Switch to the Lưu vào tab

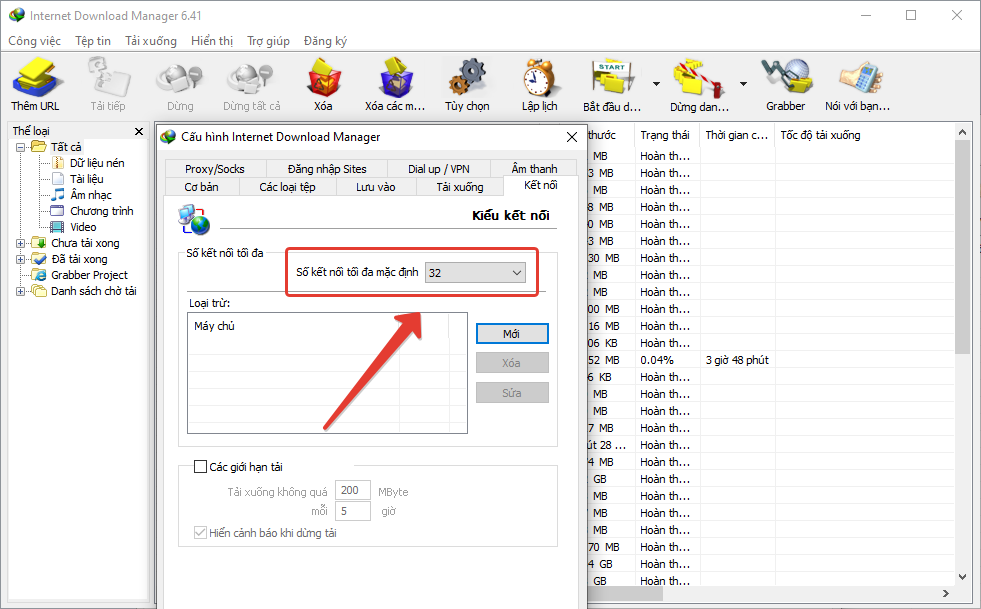[x=375, y=187]
